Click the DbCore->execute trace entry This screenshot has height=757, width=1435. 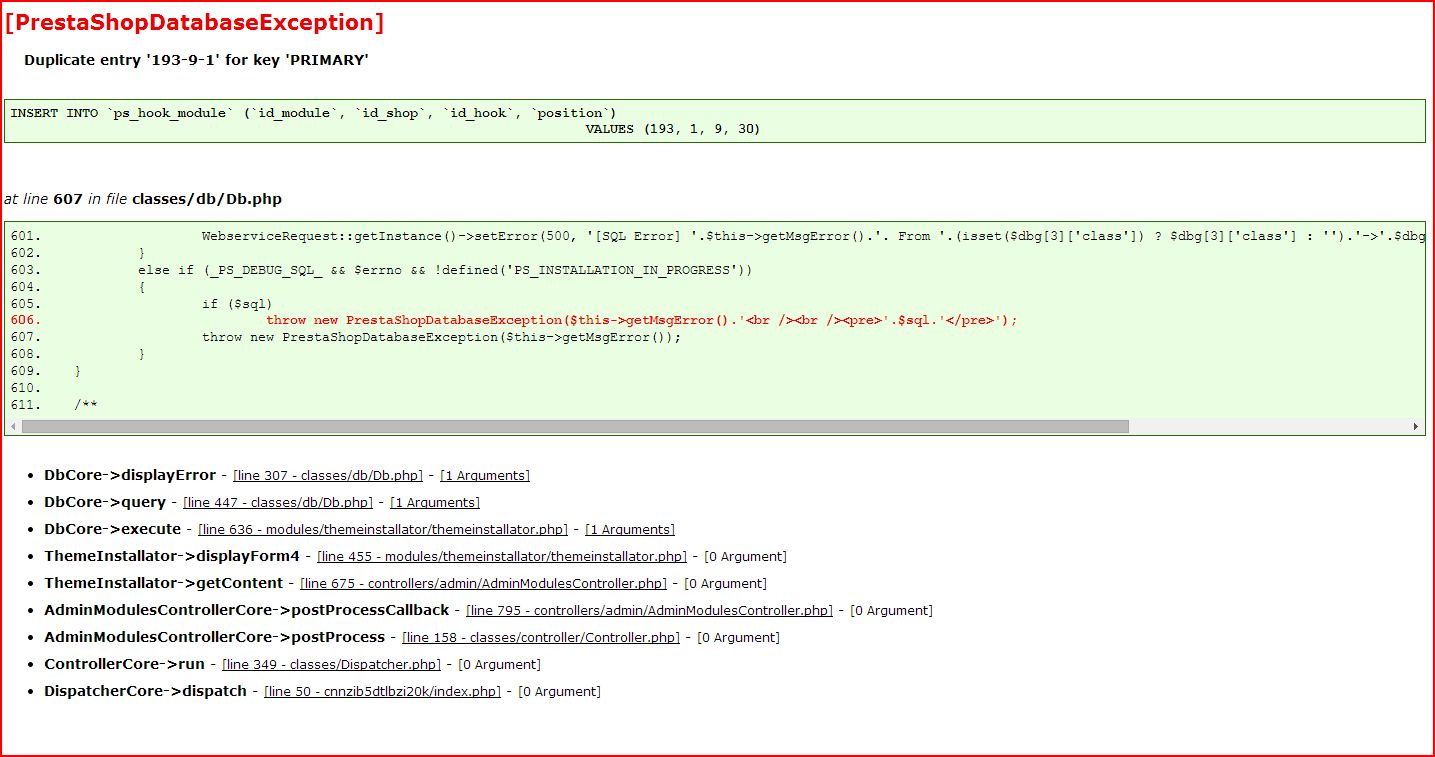click(113, 530)
